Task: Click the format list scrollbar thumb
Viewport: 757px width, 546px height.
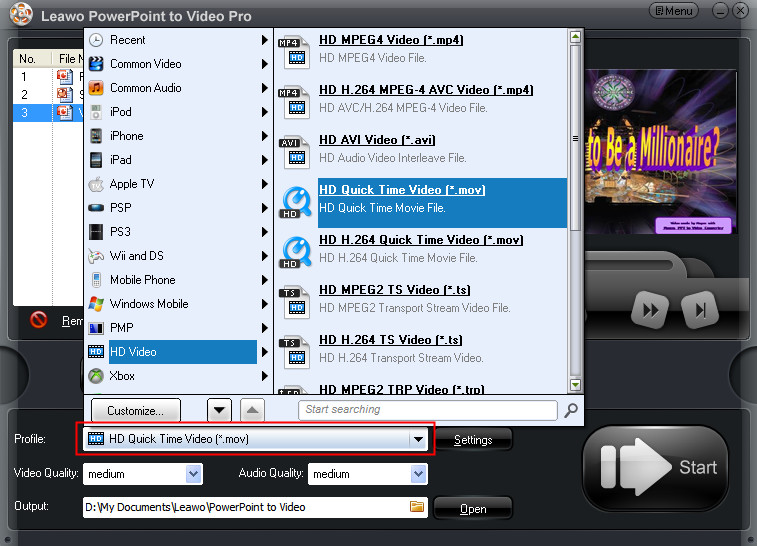Action: point(575,138)
